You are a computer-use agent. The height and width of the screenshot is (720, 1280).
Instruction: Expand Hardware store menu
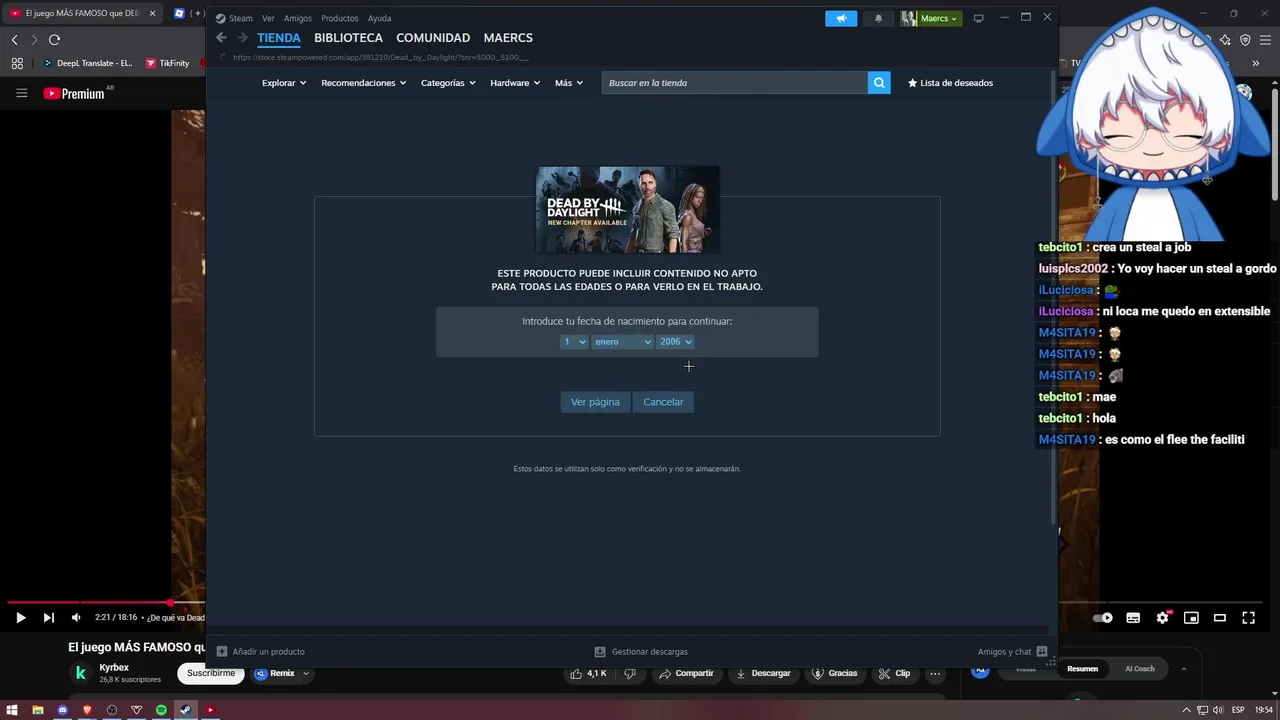(515, 83)
